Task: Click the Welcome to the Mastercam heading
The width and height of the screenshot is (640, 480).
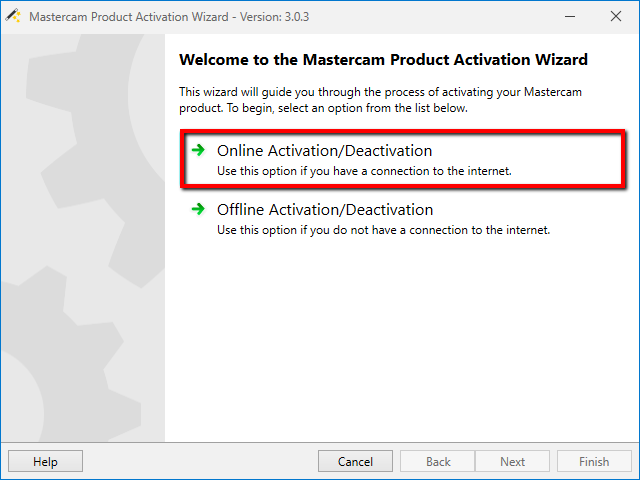Action: [383, 60]
